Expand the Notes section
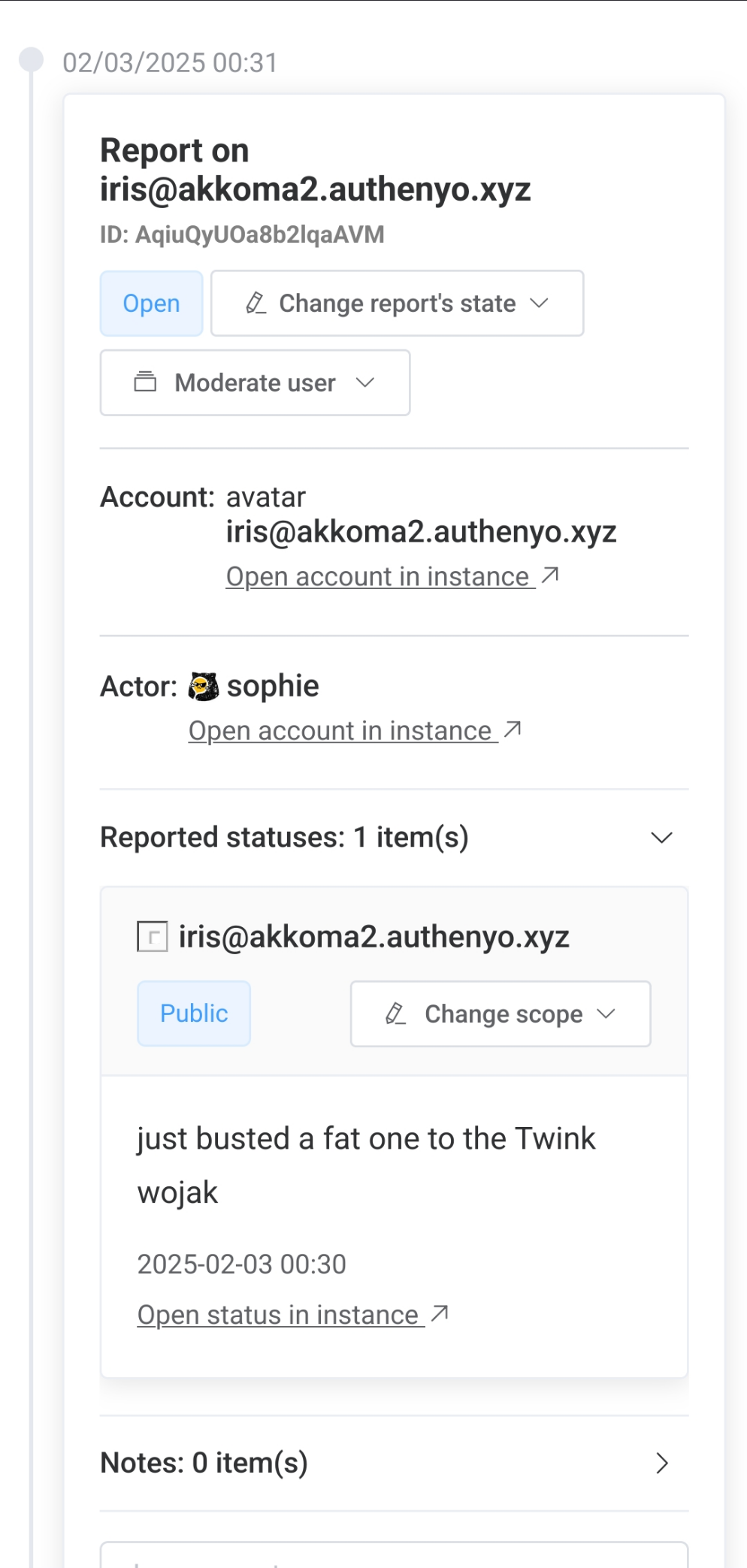 661,1463
